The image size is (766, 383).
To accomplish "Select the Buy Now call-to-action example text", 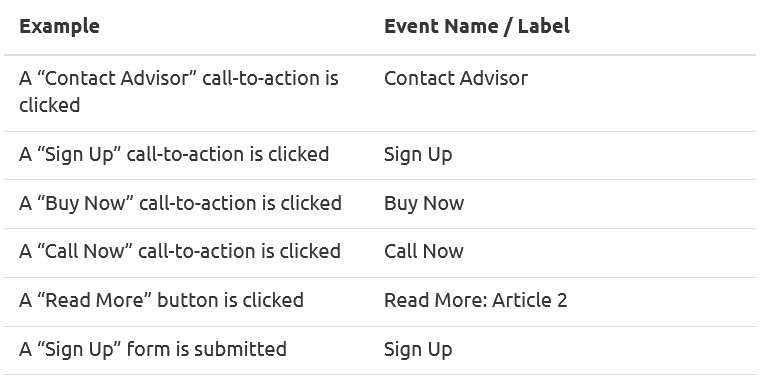I will 180,203.
